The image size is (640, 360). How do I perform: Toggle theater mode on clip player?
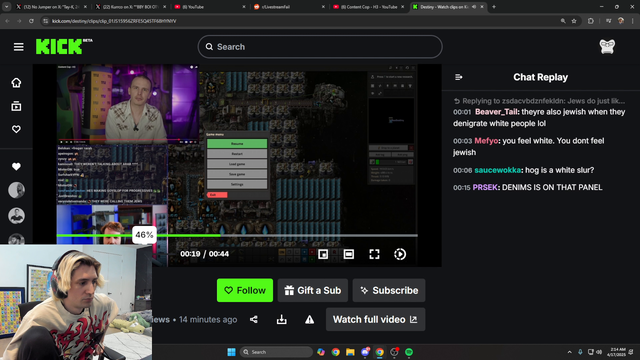point(349,254)
